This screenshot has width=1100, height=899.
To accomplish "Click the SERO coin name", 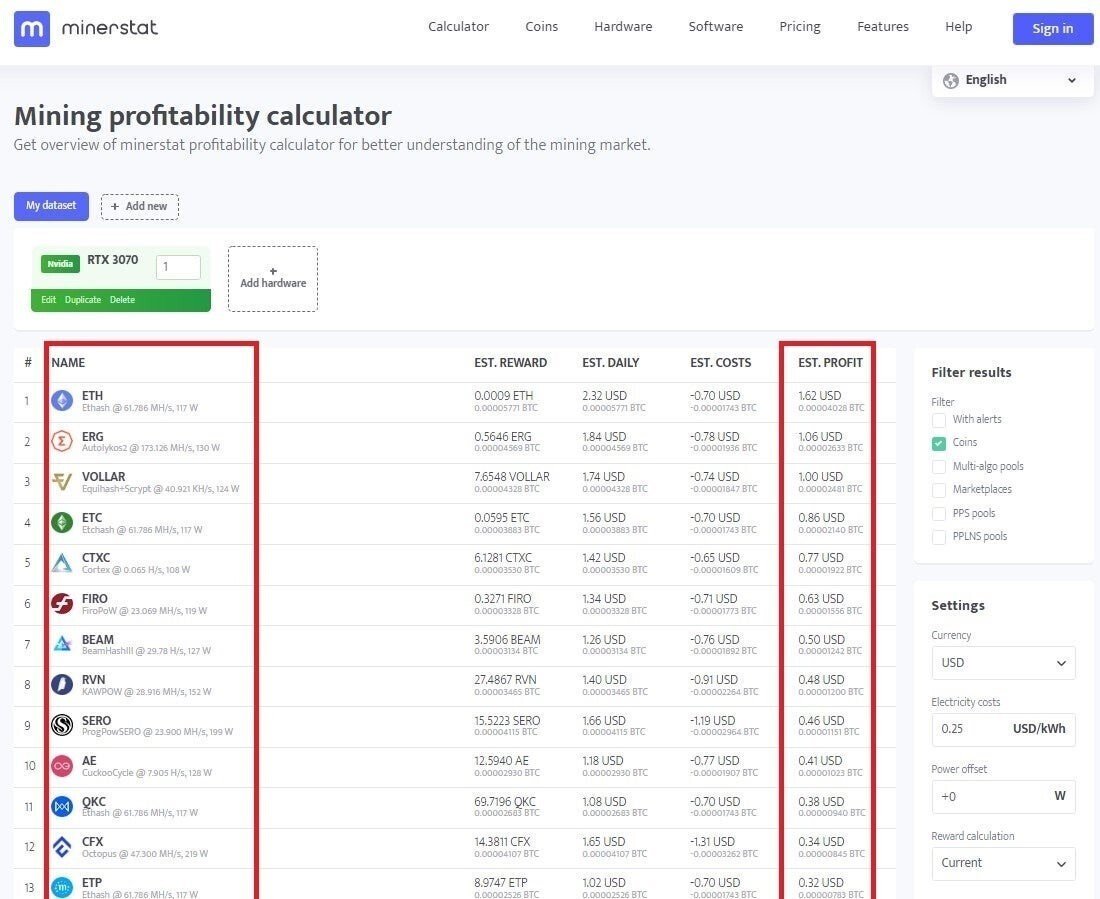I will pos(96,721).
